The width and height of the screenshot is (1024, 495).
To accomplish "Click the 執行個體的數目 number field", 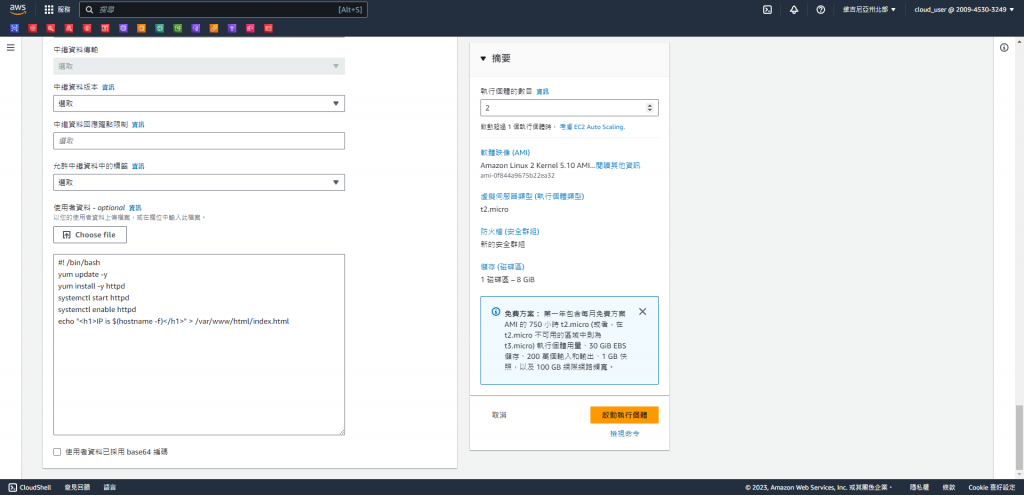I will [569, 108].
